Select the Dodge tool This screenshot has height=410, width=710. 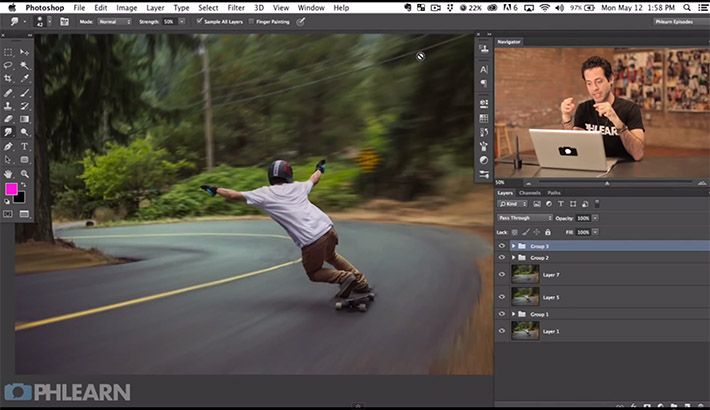click(x=24, y=132)
